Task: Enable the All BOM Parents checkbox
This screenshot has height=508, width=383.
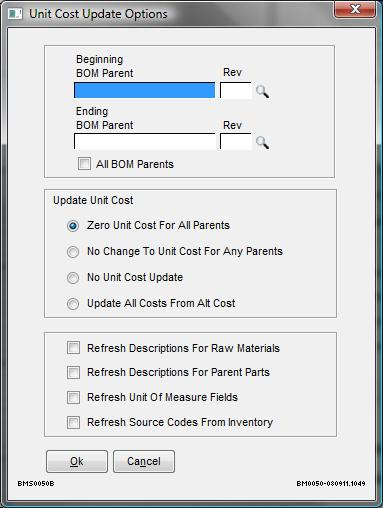Action: [x=84, y=164]
